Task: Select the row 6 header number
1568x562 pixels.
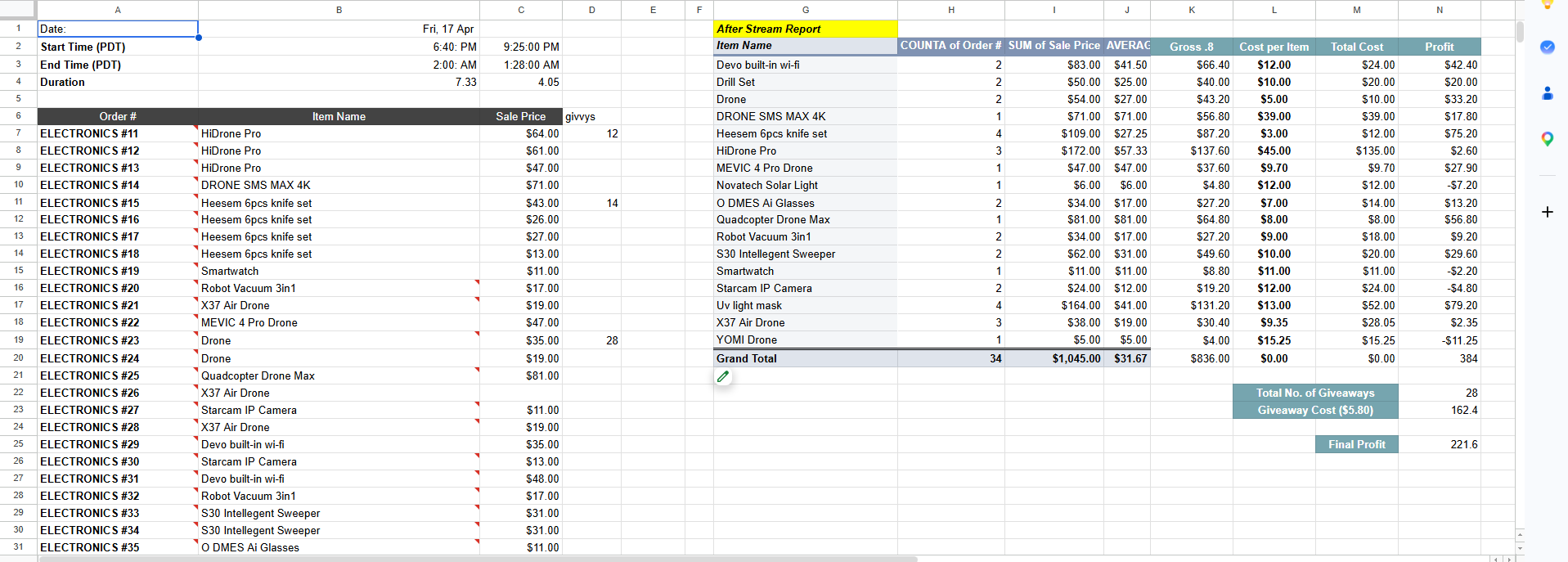Action: pyautogui.click(x=18, y=116)
